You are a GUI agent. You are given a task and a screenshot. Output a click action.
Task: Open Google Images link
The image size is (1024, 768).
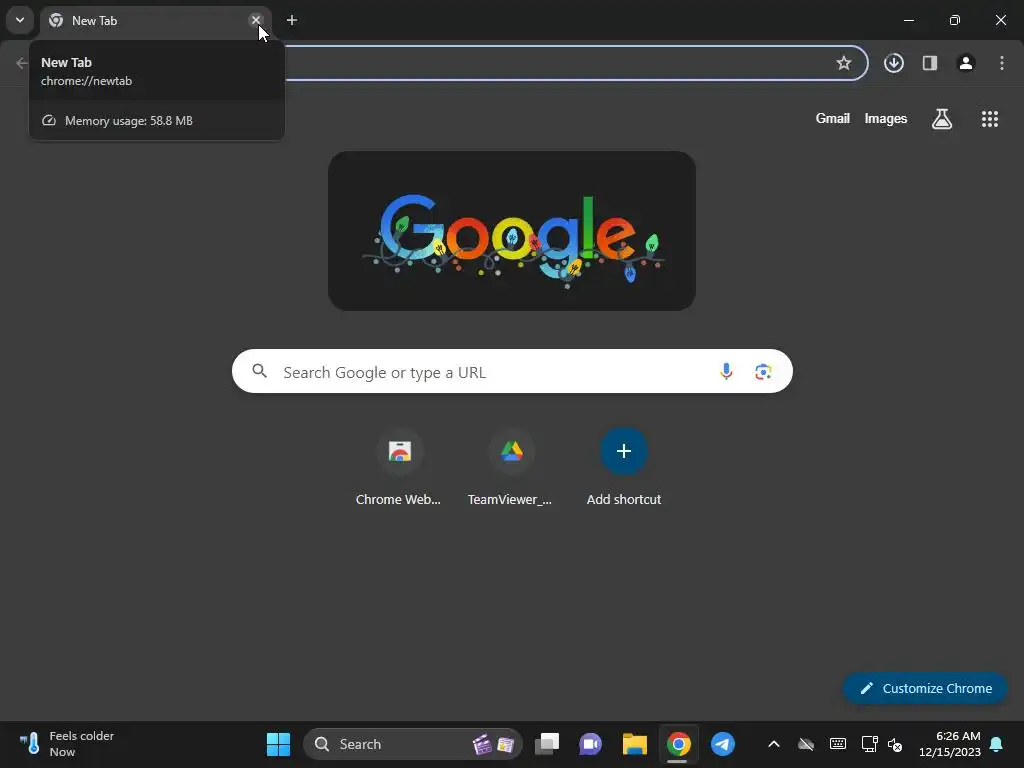pyautogui.click(x=886, y=118)
